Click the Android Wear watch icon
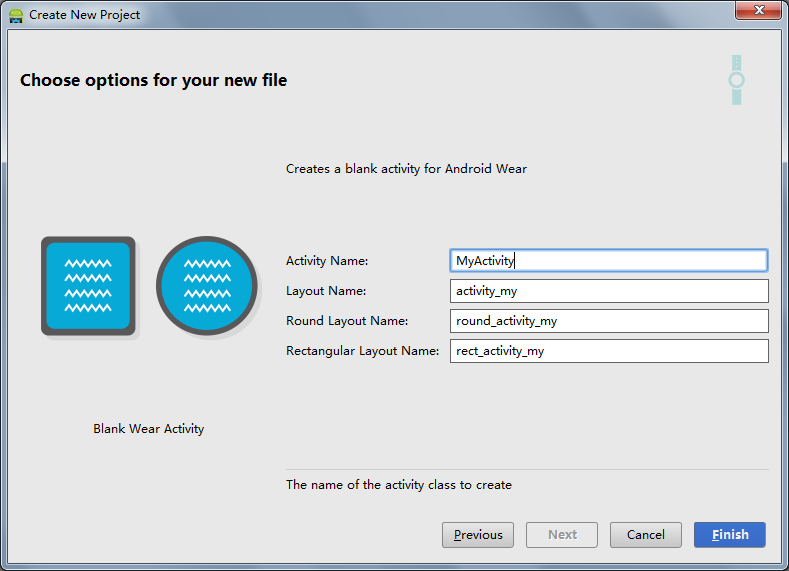789x571 pixels. tap(737, 80)
